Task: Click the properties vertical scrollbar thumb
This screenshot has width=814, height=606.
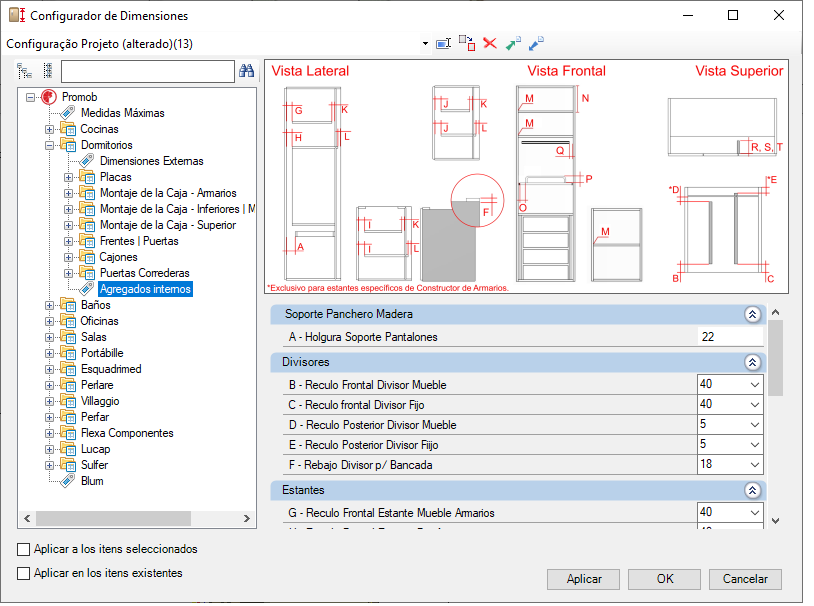Action: pos(776,358)
